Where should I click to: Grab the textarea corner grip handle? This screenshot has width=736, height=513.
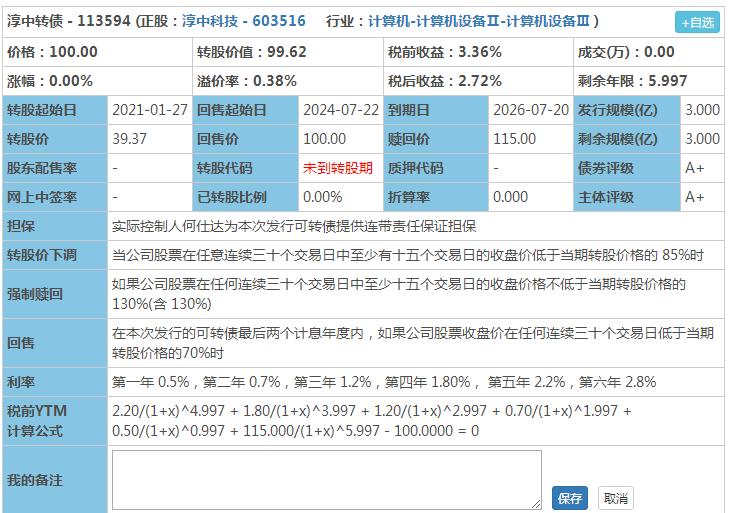pyautogui.click(x=537, y=504)
